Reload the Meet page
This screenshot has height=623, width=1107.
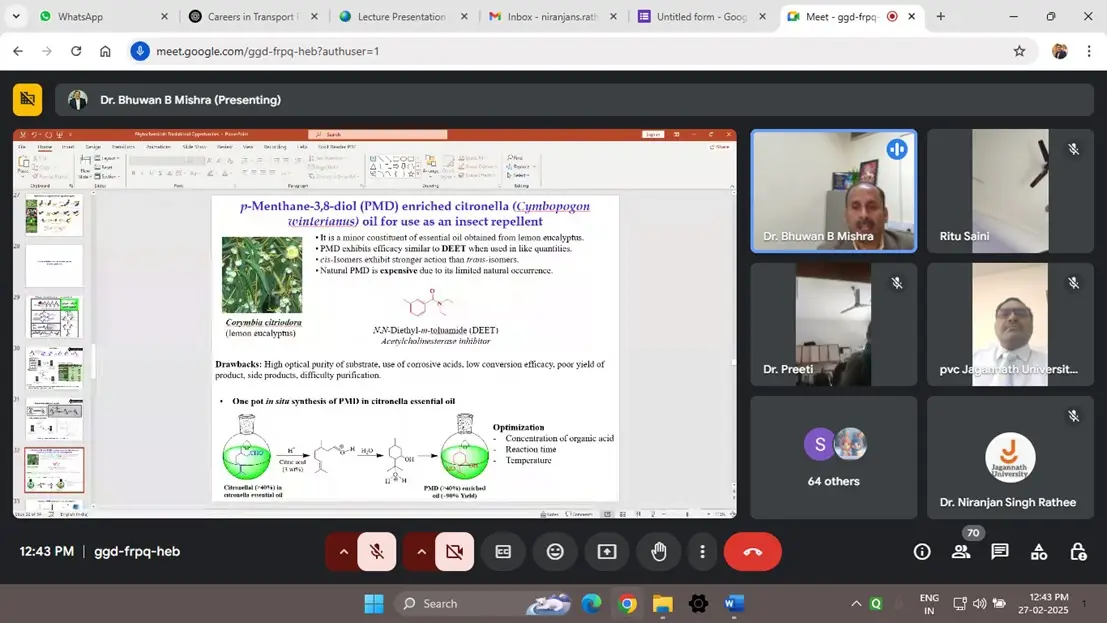point(76,51)
